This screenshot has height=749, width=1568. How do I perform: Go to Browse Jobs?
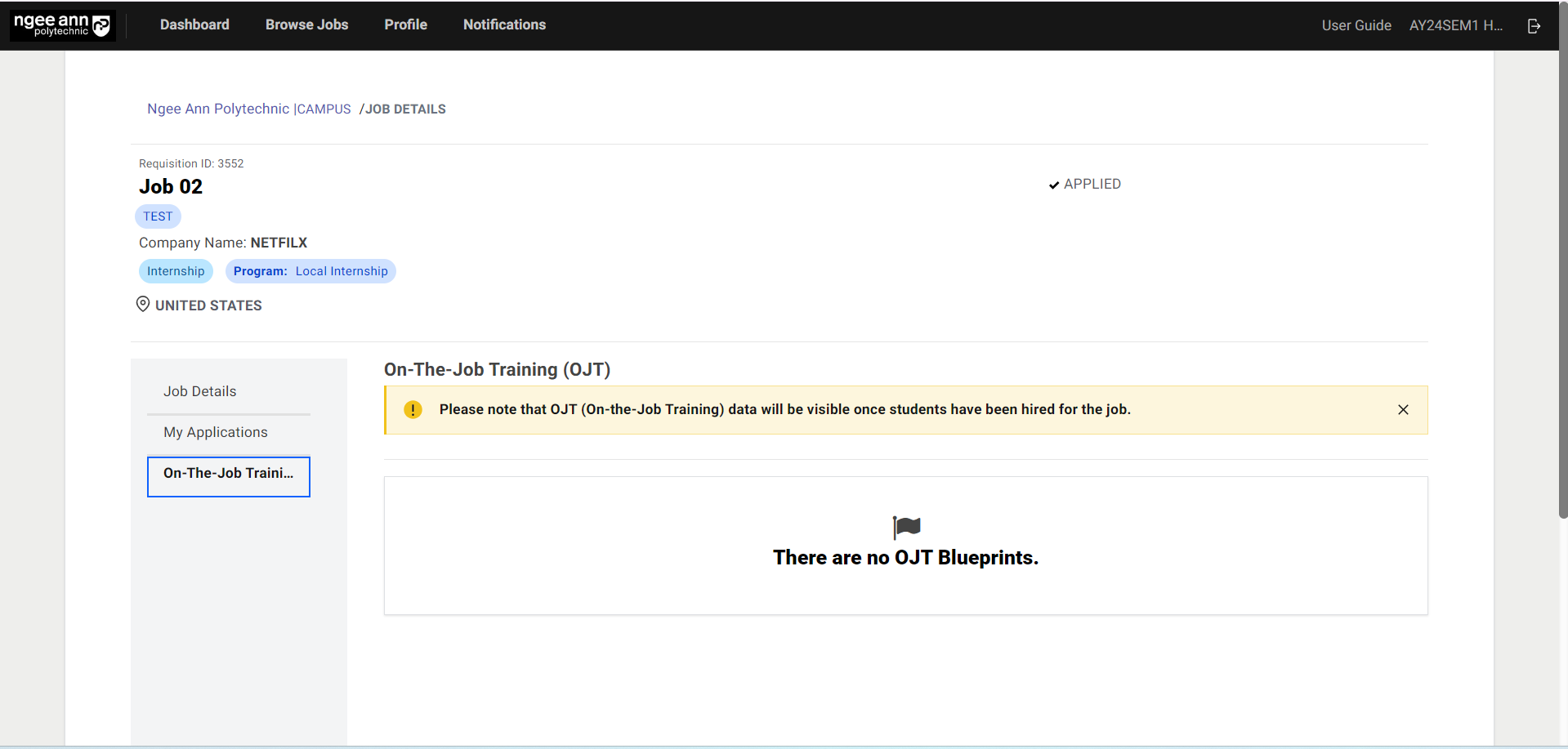[x=306, y=25]
